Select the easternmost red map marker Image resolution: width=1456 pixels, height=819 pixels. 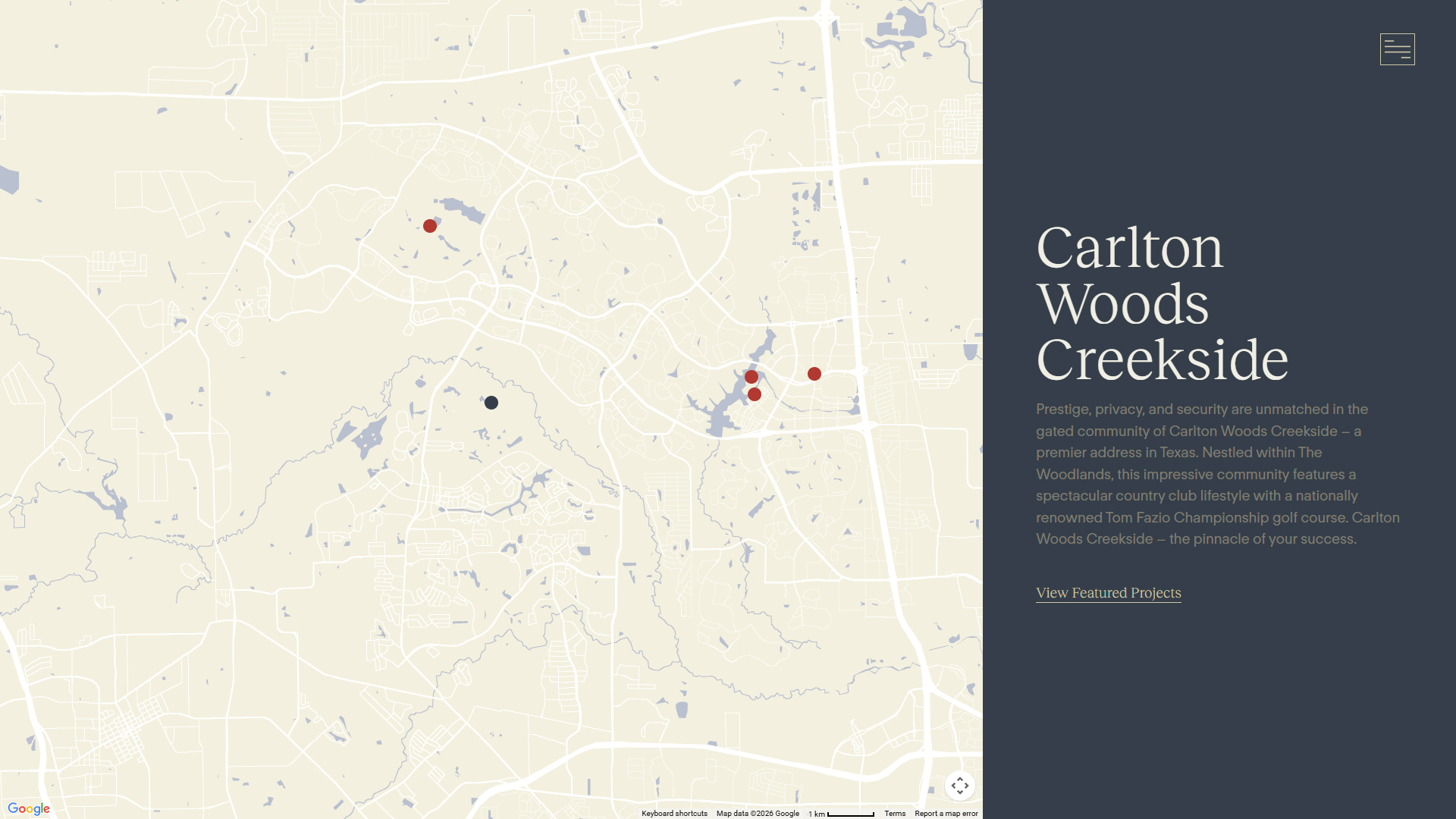(x=814, y=374)
